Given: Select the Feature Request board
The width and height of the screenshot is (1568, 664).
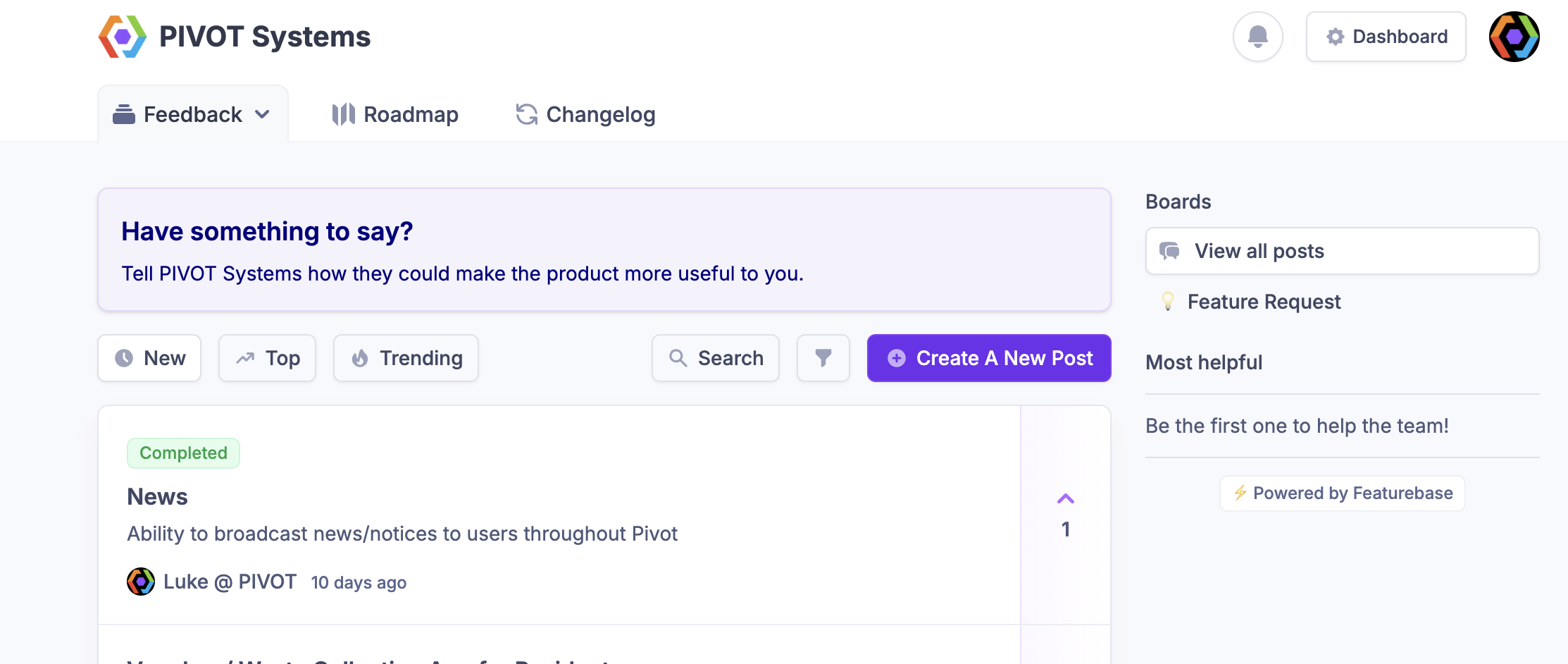Looking at the screenshot, I should [x=1264, y=302].
